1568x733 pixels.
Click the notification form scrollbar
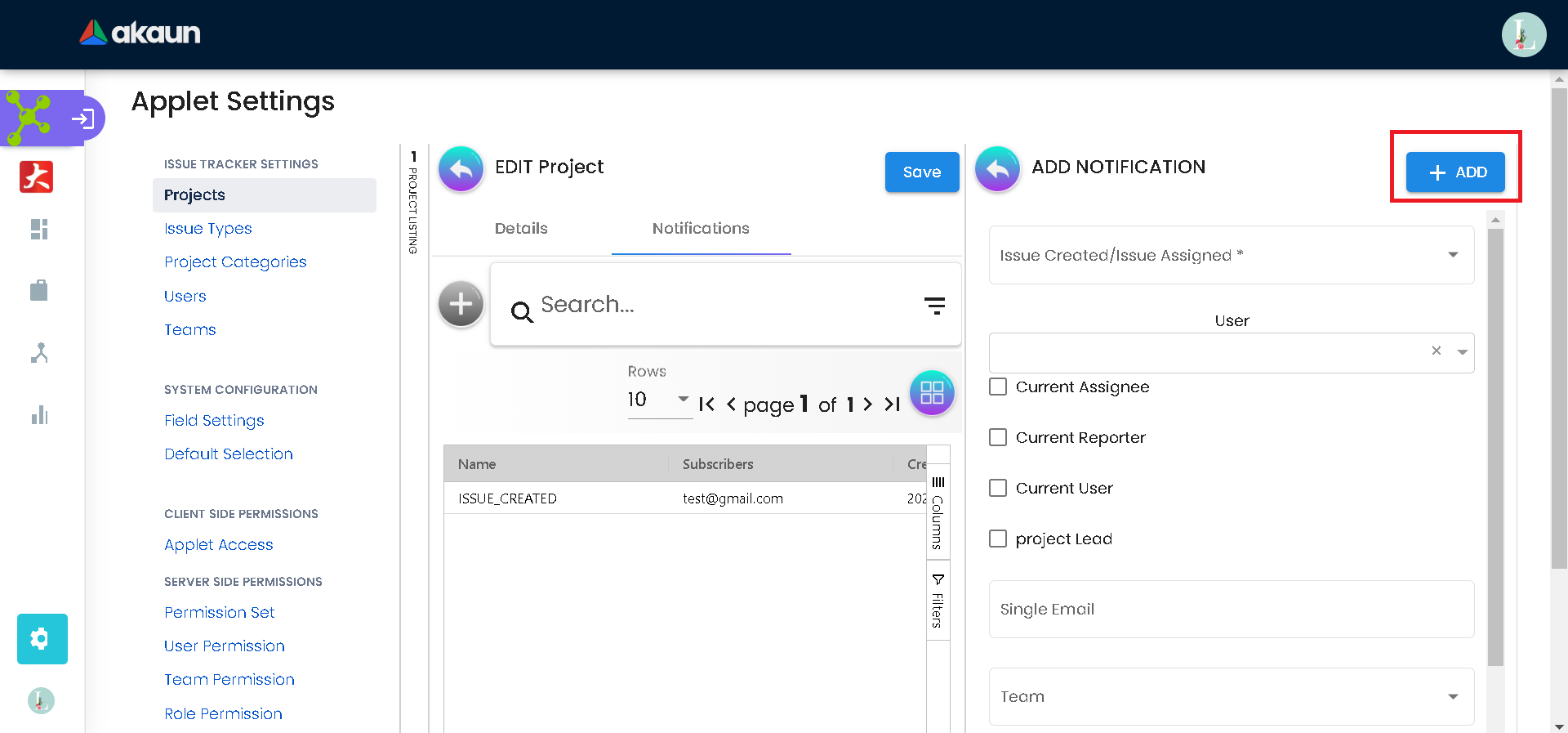[1495, 445]
